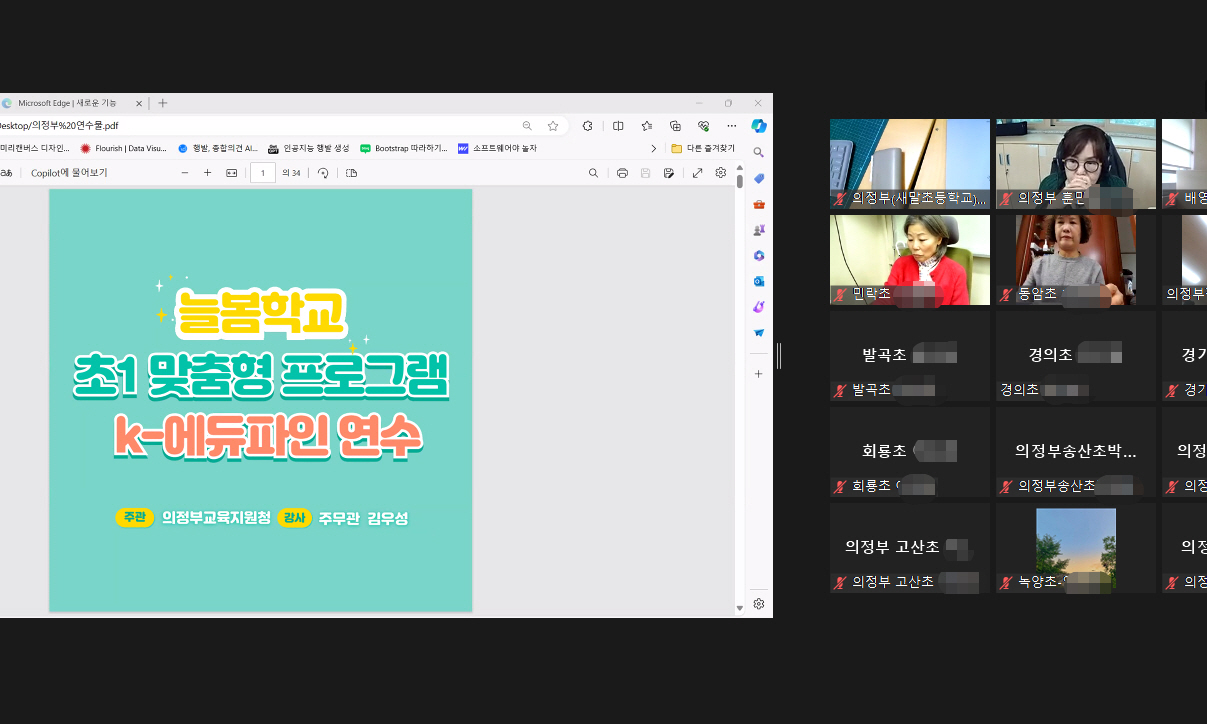The width and height of the screenshot is (1207, 724).
Task: Open the 미리캔버스 디자인 bookmark
Action: coord(35,148)
